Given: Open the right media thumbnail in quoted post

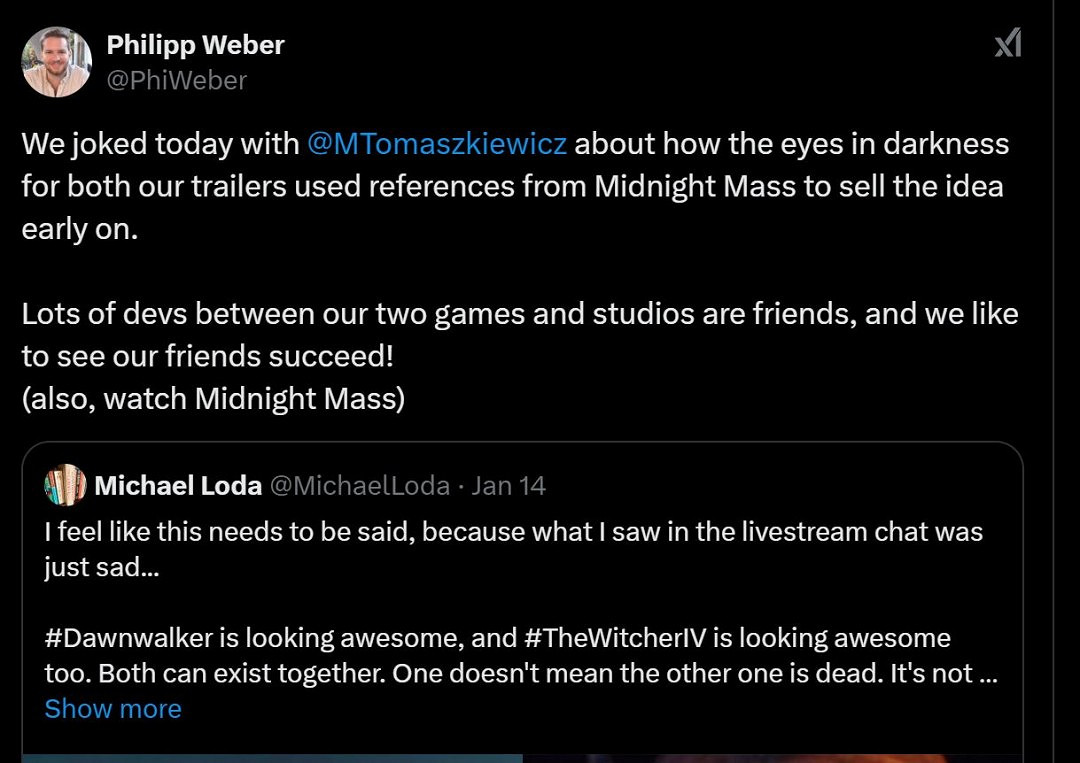Looking at the screenshot, I should click(772, 757).
